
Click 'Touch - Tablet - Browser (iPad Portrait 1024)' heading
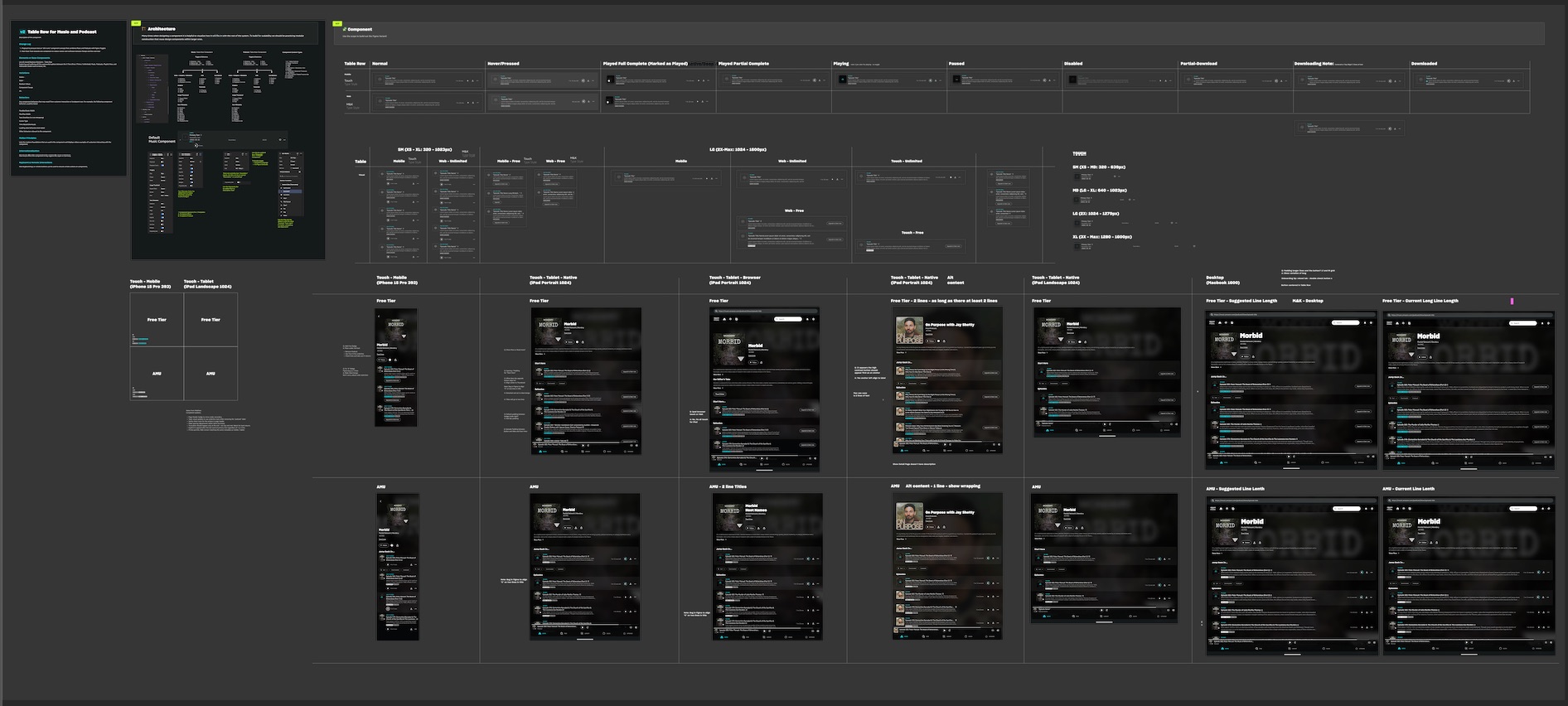[734, 280]
